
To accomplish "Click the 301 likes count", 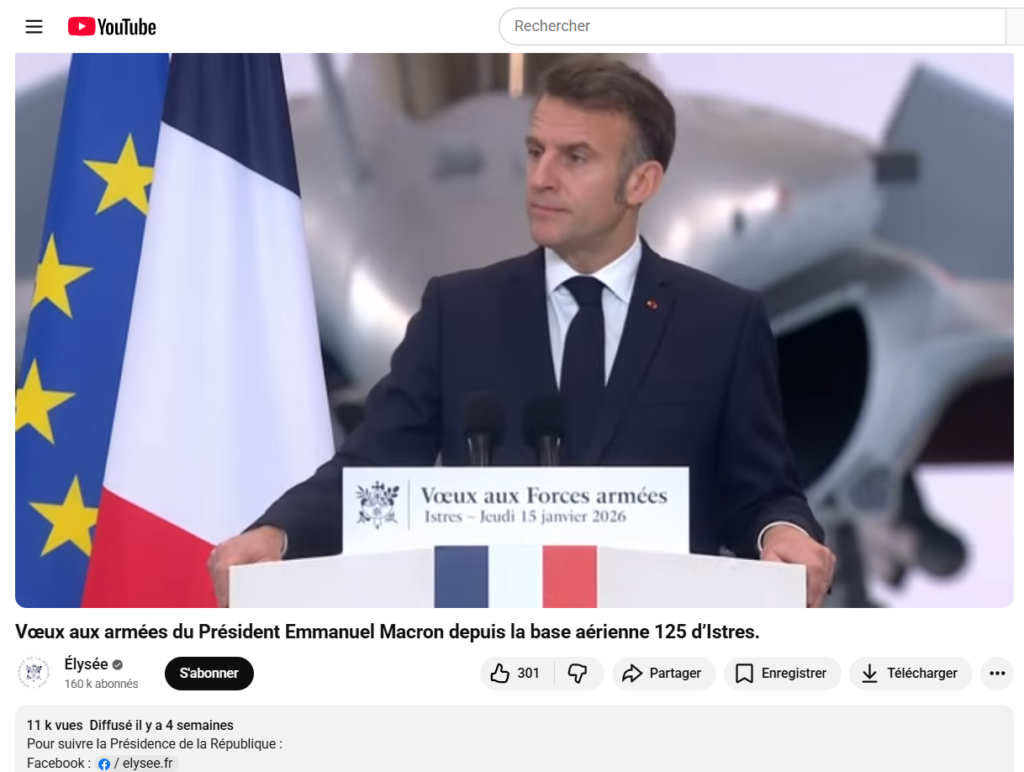I will [528, 673].
